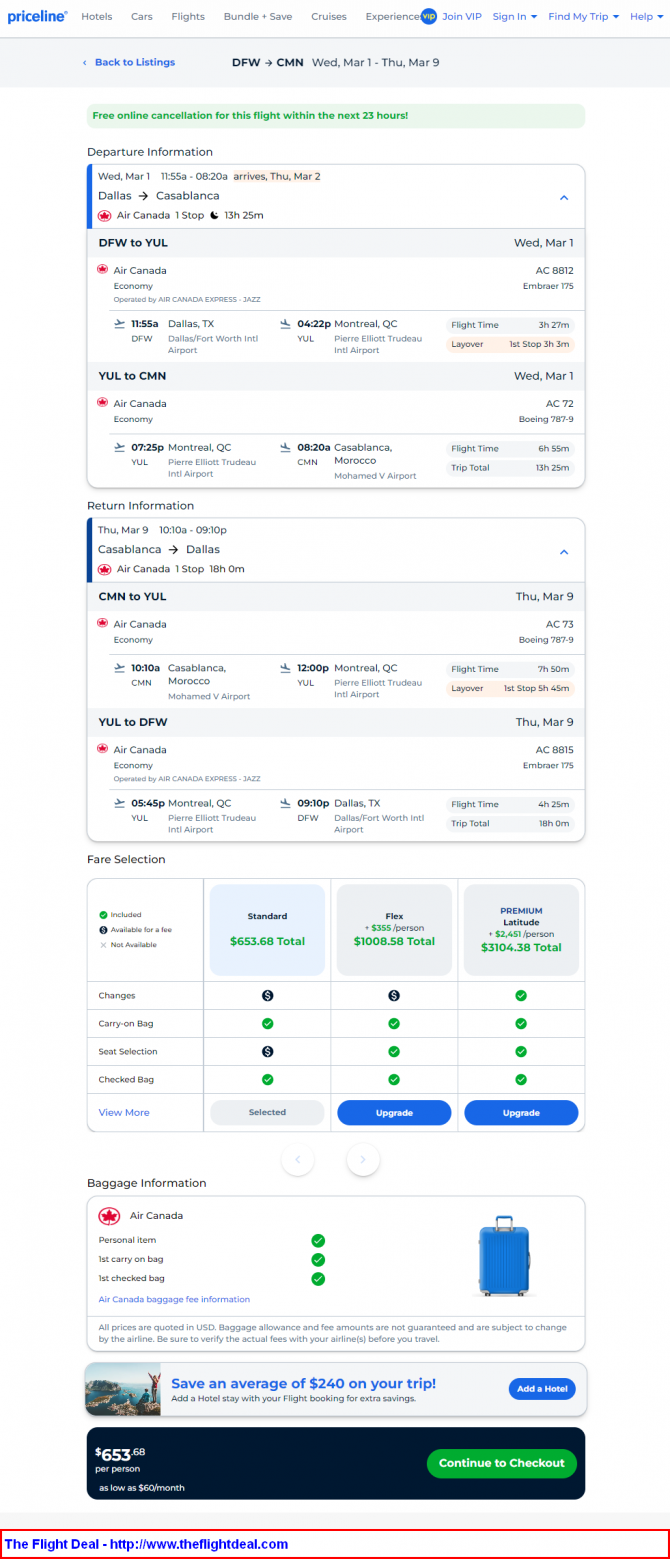Click the Standard fare Changes fee icon
The image size is (670, 1559).
[267, 996]
